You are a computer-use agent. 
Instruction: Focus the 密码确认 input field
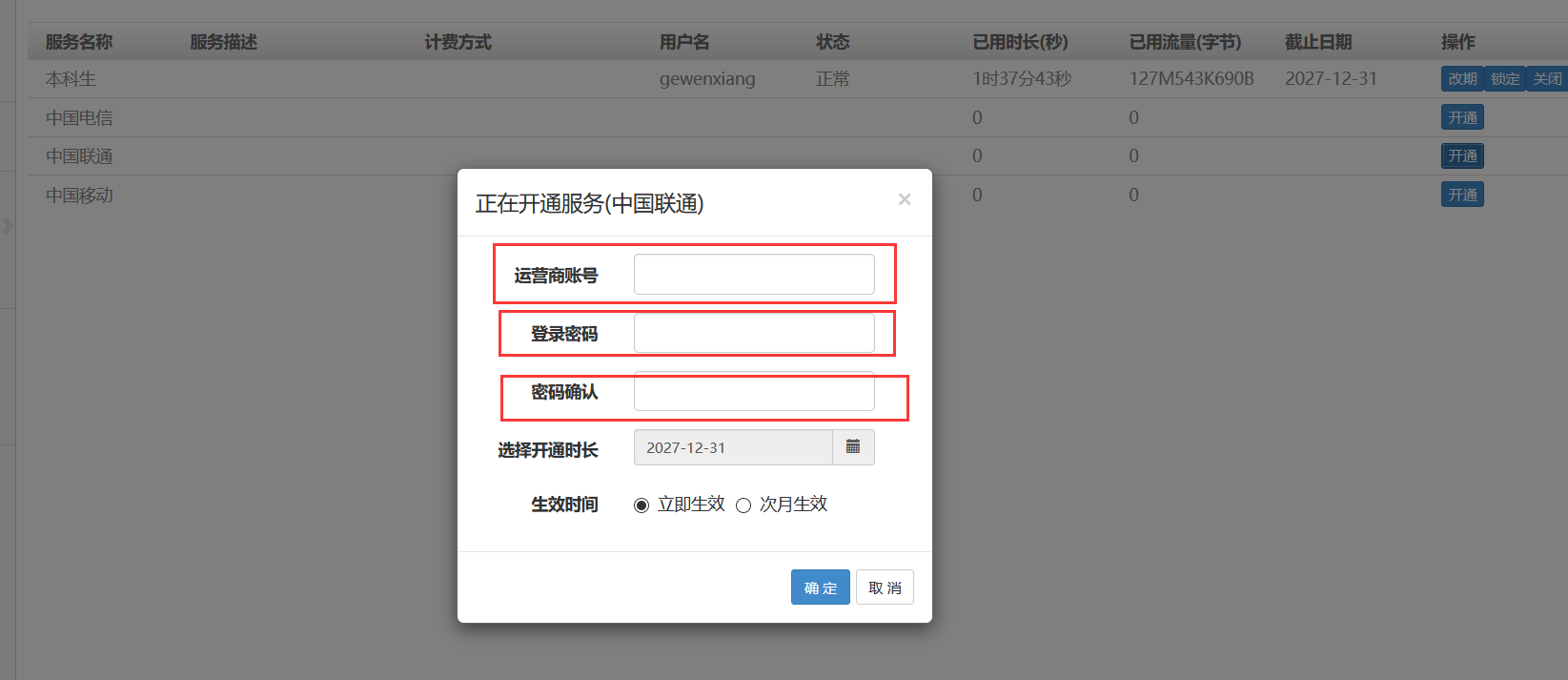(x=754, y=391)
